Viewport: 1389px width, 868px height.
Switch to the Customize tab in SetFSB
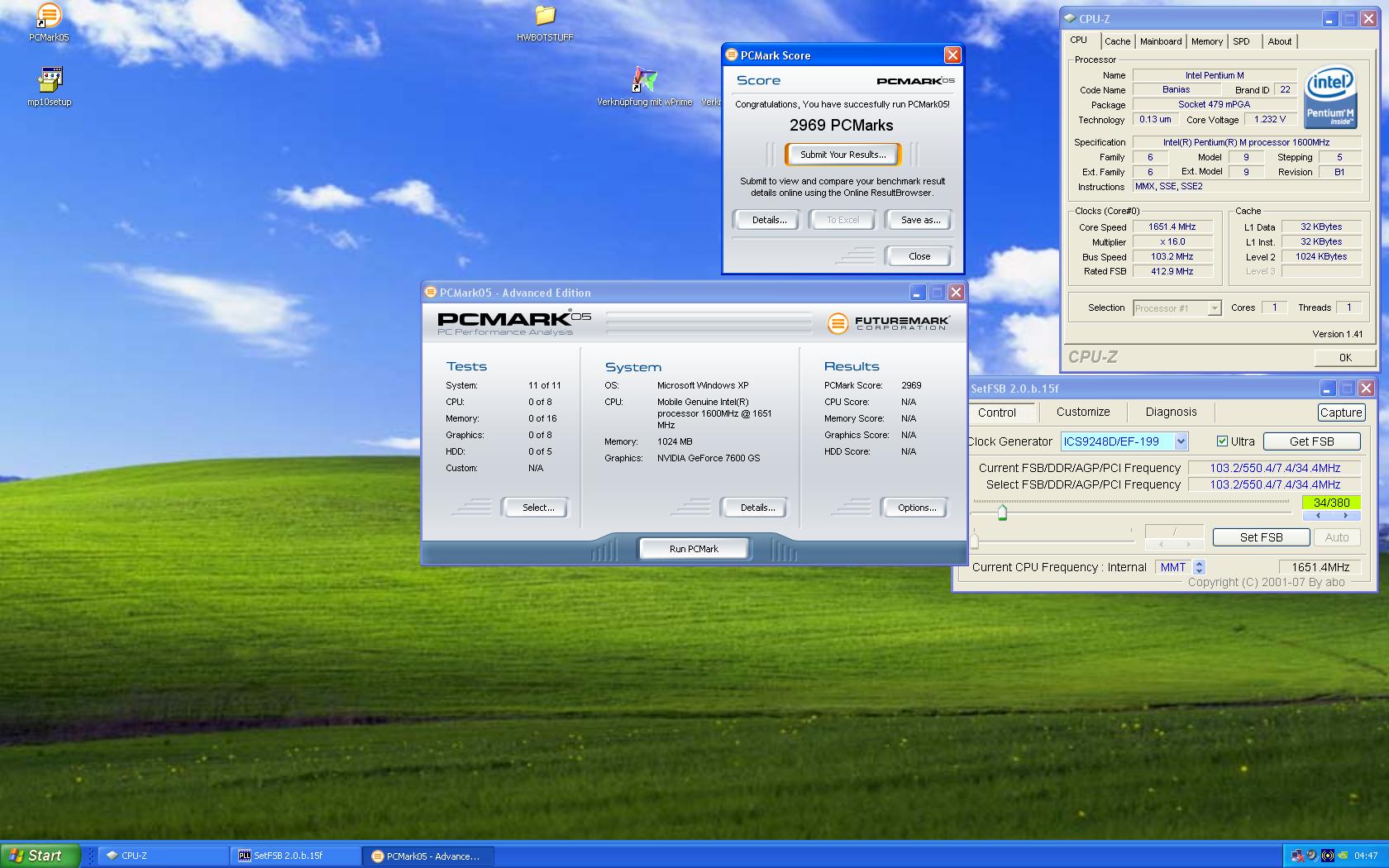coord(1083,412)
